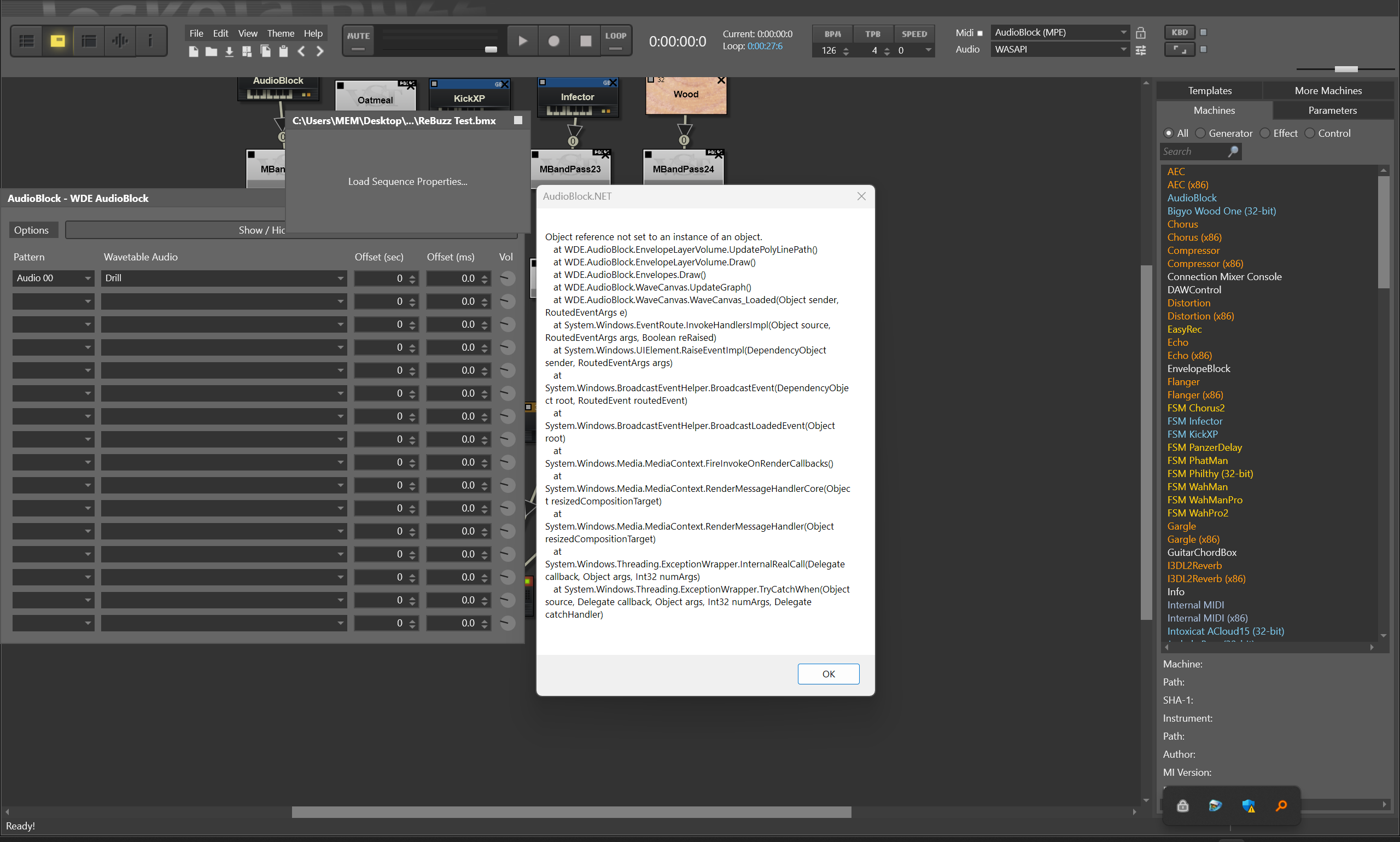The width and height of the screenshot is (1400, 842).
Task: Click the padlock tray icon
Action: pos(1183,805)
